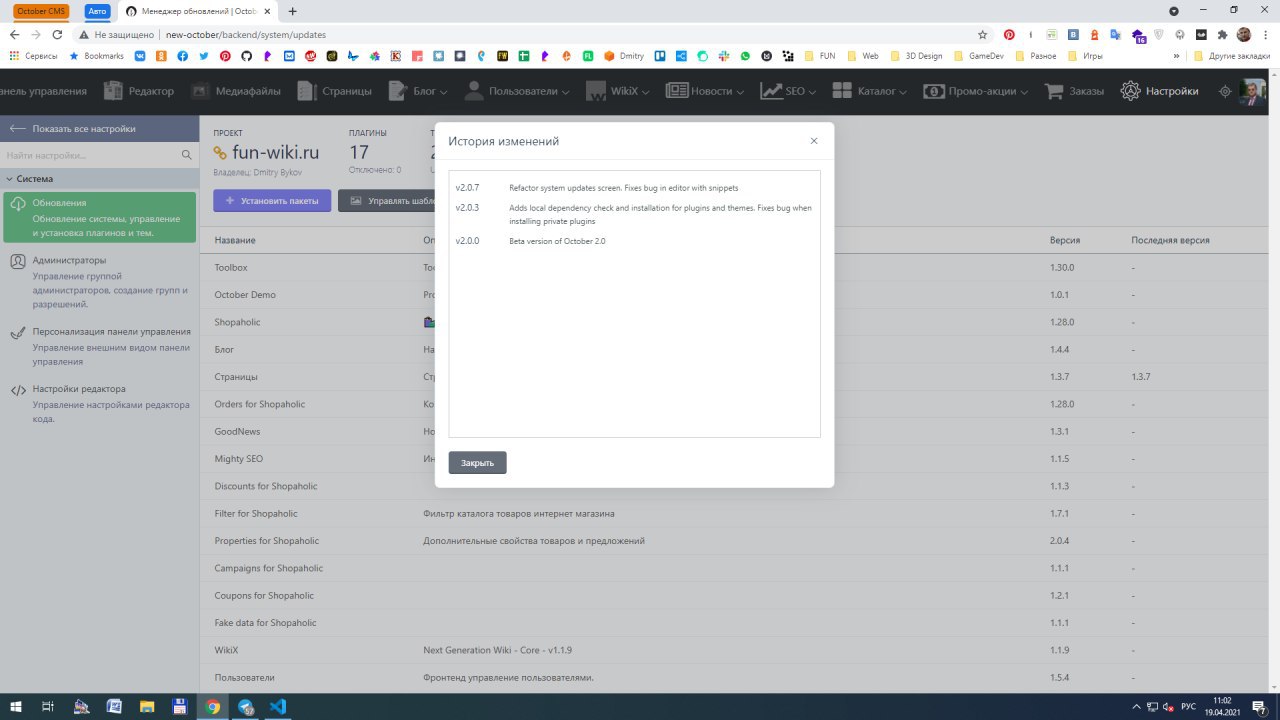This screenshot has height=720, width=1280.
Task: Open the admin user avatar menu
Action: (1253, 92)
